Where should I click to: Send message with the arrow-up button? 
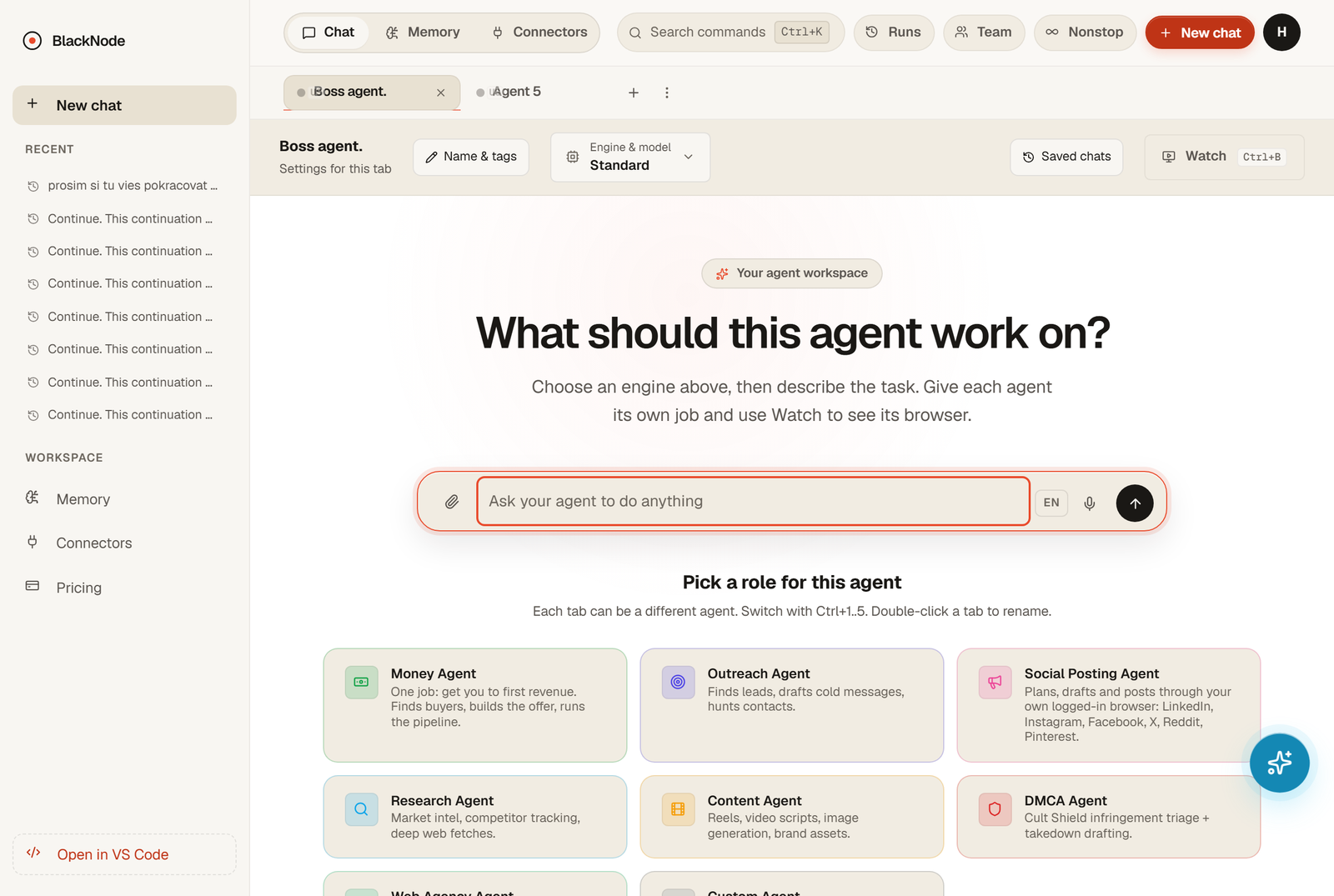(1135, 503)
